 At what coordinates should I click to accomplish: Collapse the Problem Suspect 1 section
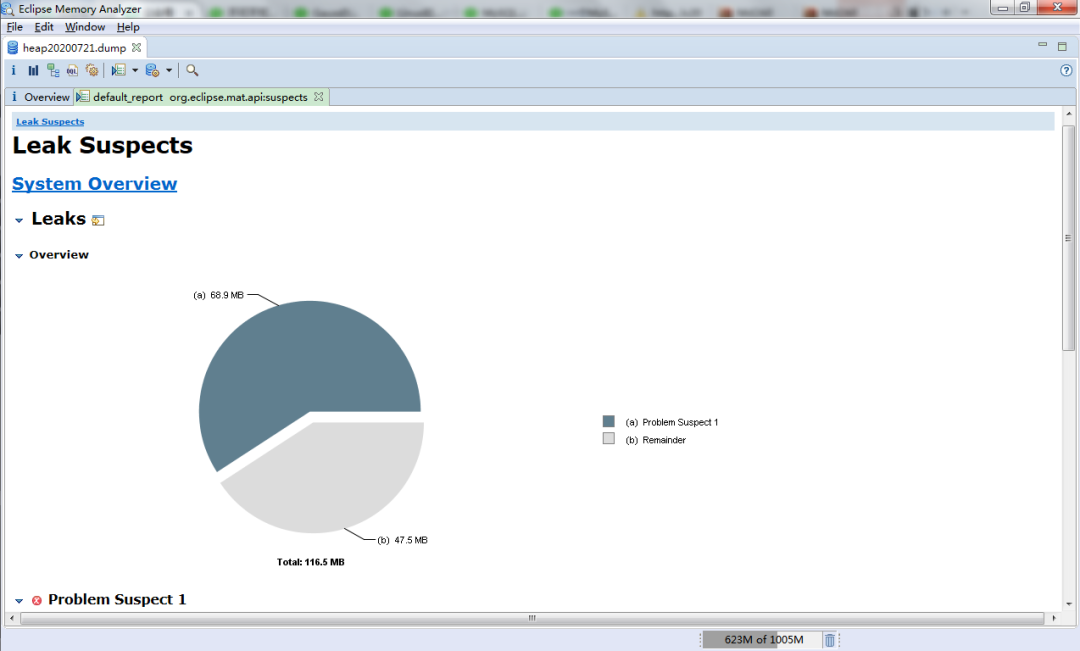pyautogui.click(x=19, y=601)
